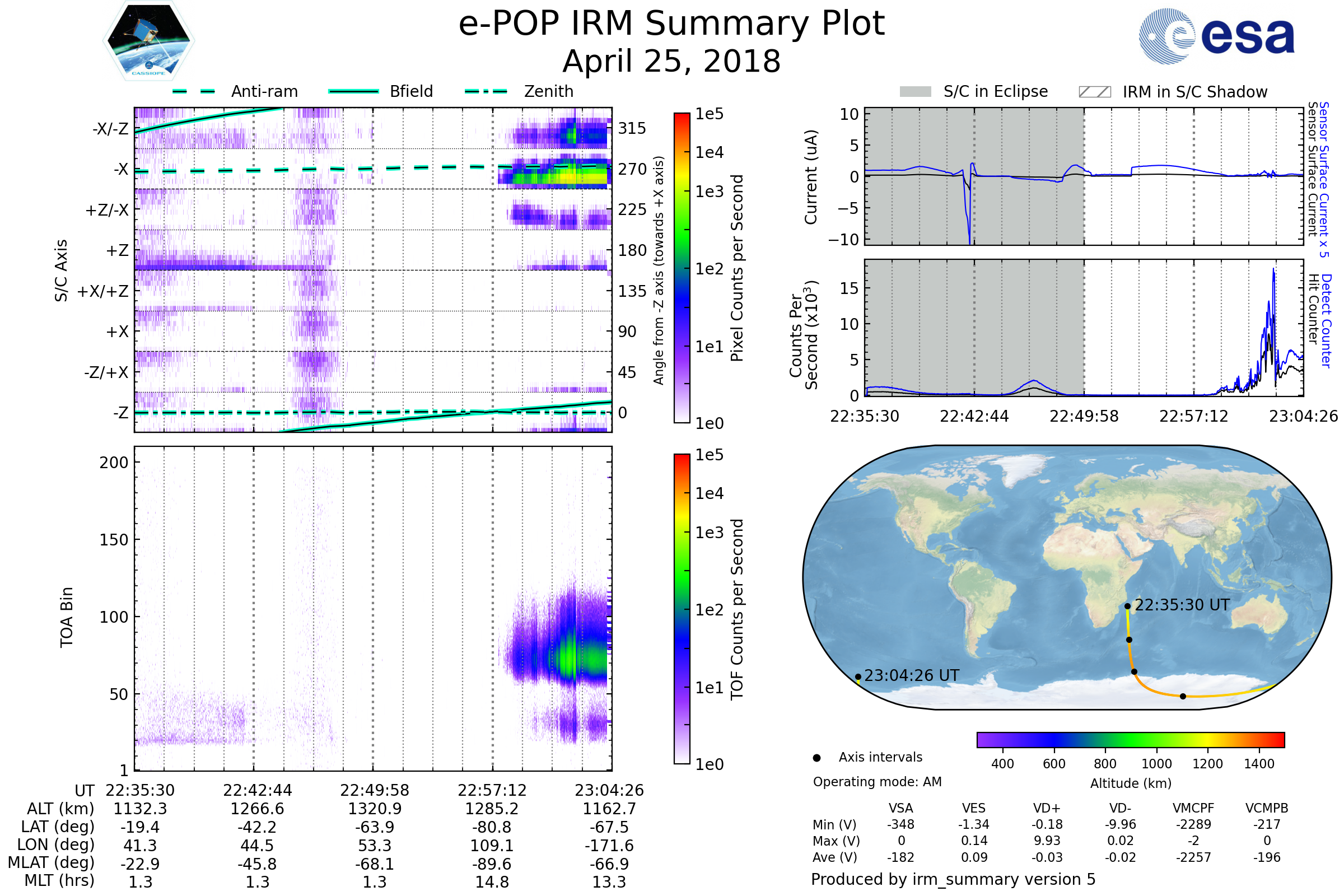Click the April 25, 2018 date heading
The width and height of the screenshot is (1344, 896).
pyautogui.click(x=671, y=62)
